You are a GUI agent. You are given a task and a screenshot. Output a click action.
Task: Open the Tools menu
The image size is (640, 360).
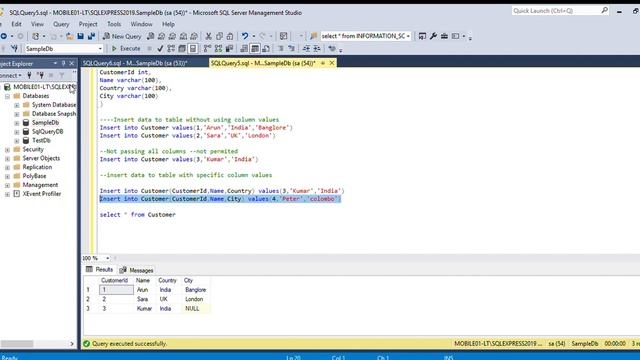(114, 24)
